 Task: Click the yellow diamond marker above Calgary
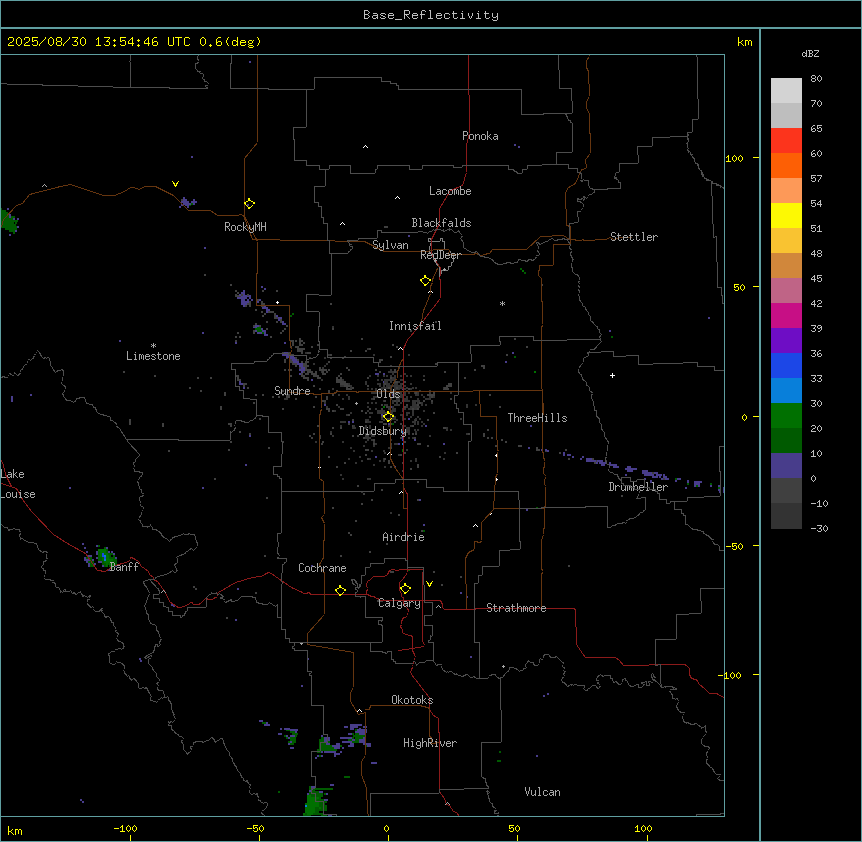(405, 589)
